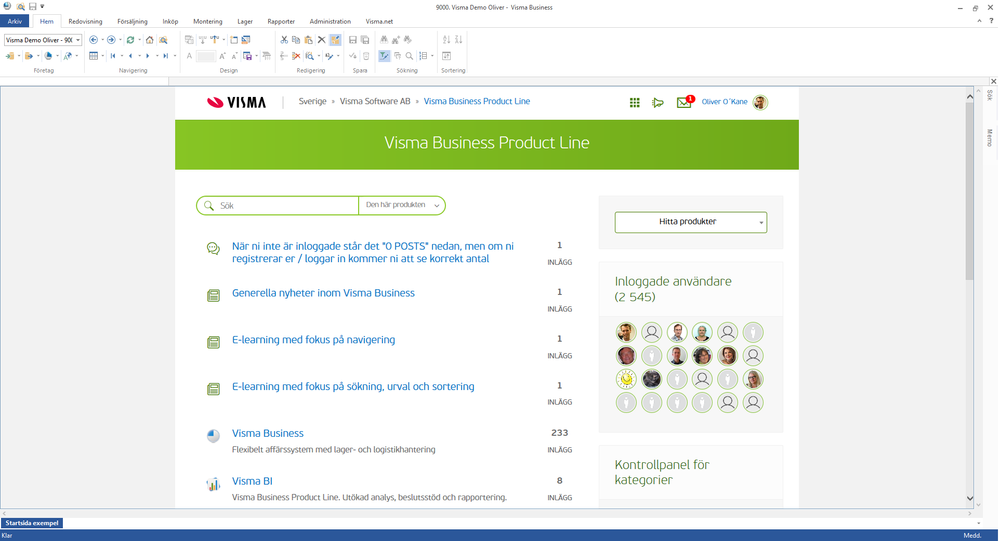Switch to the Rapporter tab

click(281, 21)
